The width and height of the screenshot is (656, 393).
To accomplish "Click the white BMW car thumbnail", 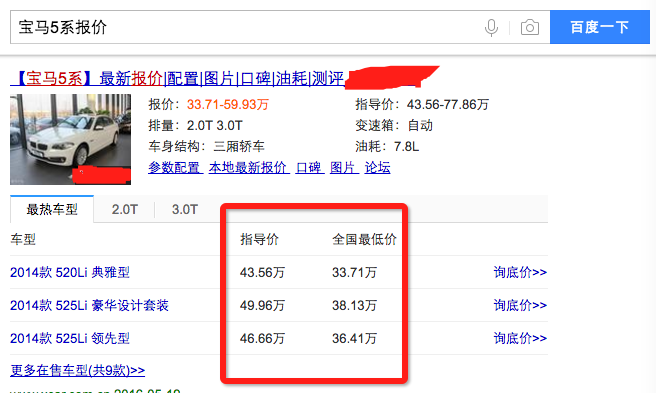I will pyautogui.click(x=70, y=139).
